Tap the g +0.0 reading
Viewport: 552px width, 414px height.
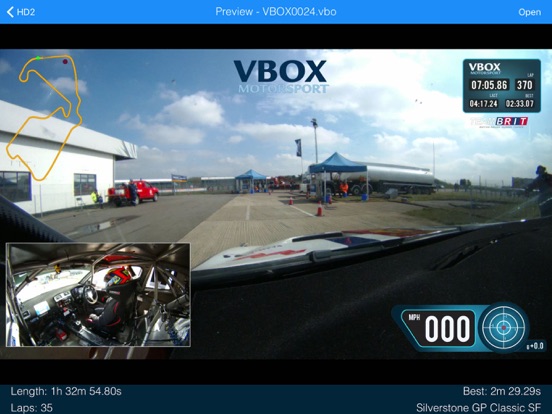535,346
